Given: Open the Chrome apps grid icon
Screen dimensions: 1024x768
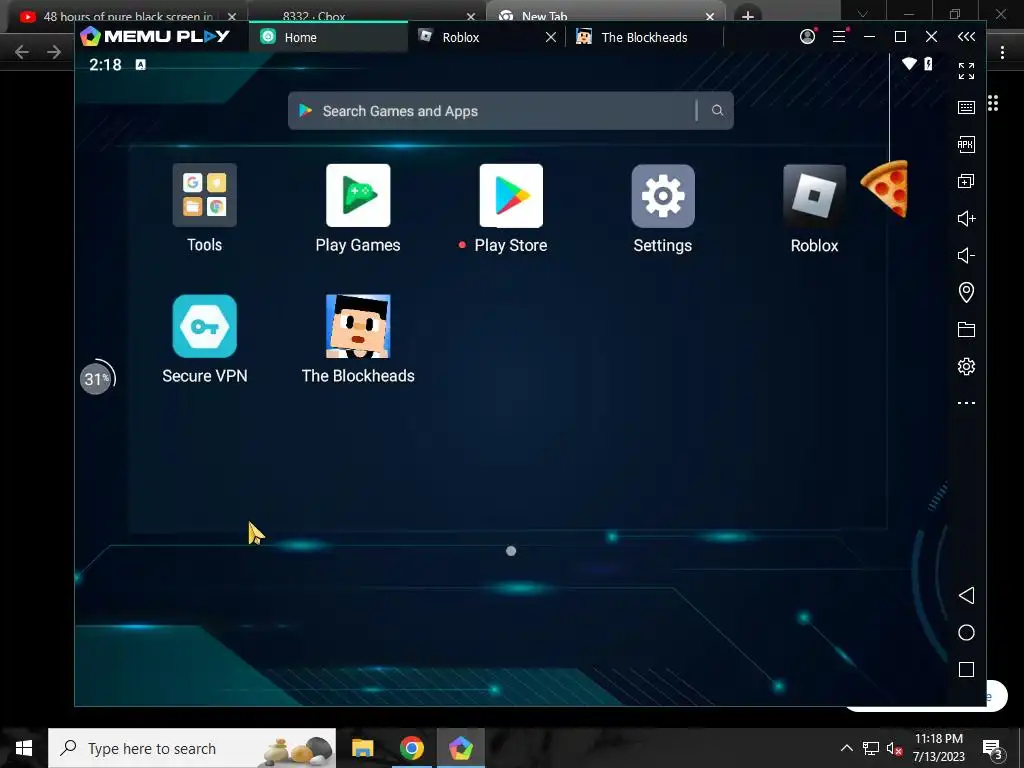Looking at the screenshot, I should [x=993, y=103].
